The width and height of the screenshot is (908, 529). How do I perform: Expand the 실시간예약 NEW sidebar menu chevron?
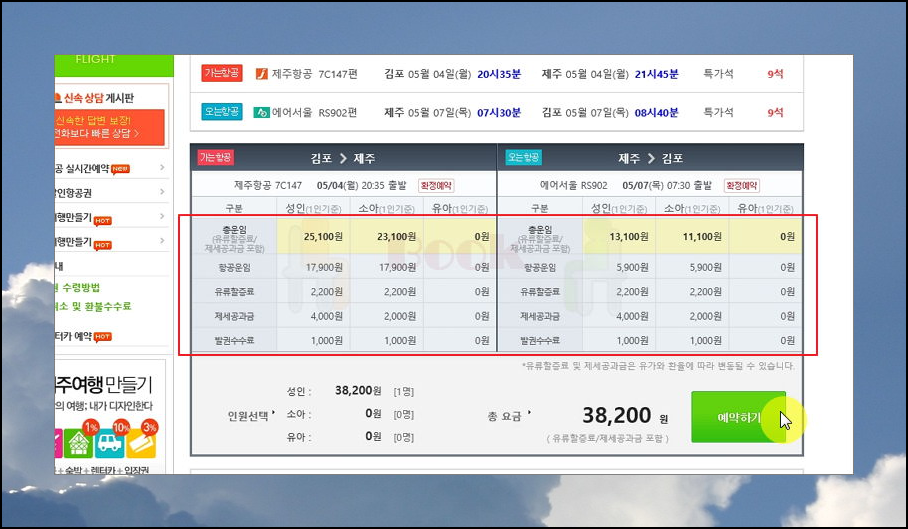(162, 168)
